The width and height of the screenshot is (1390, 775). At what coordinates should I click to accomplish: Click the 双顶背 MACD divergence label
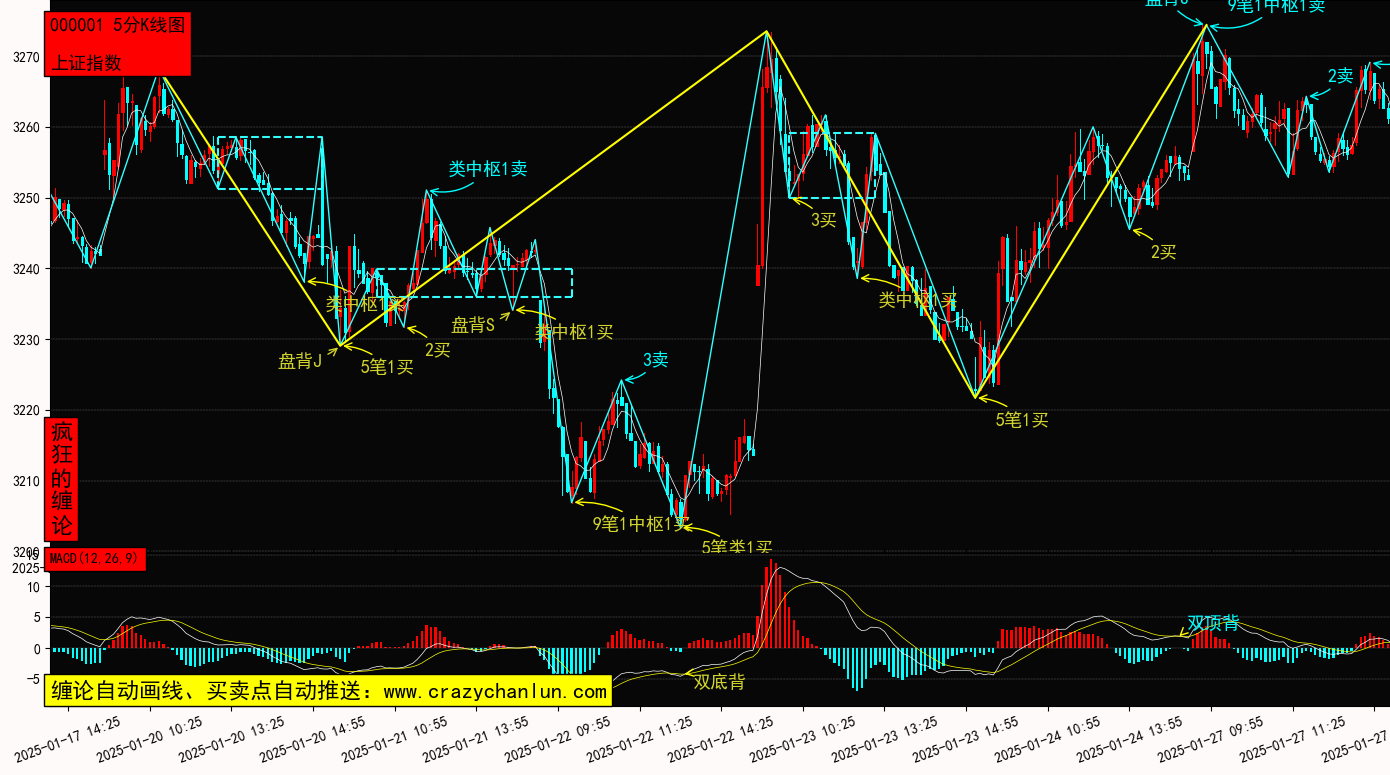tap(1213, 623)
